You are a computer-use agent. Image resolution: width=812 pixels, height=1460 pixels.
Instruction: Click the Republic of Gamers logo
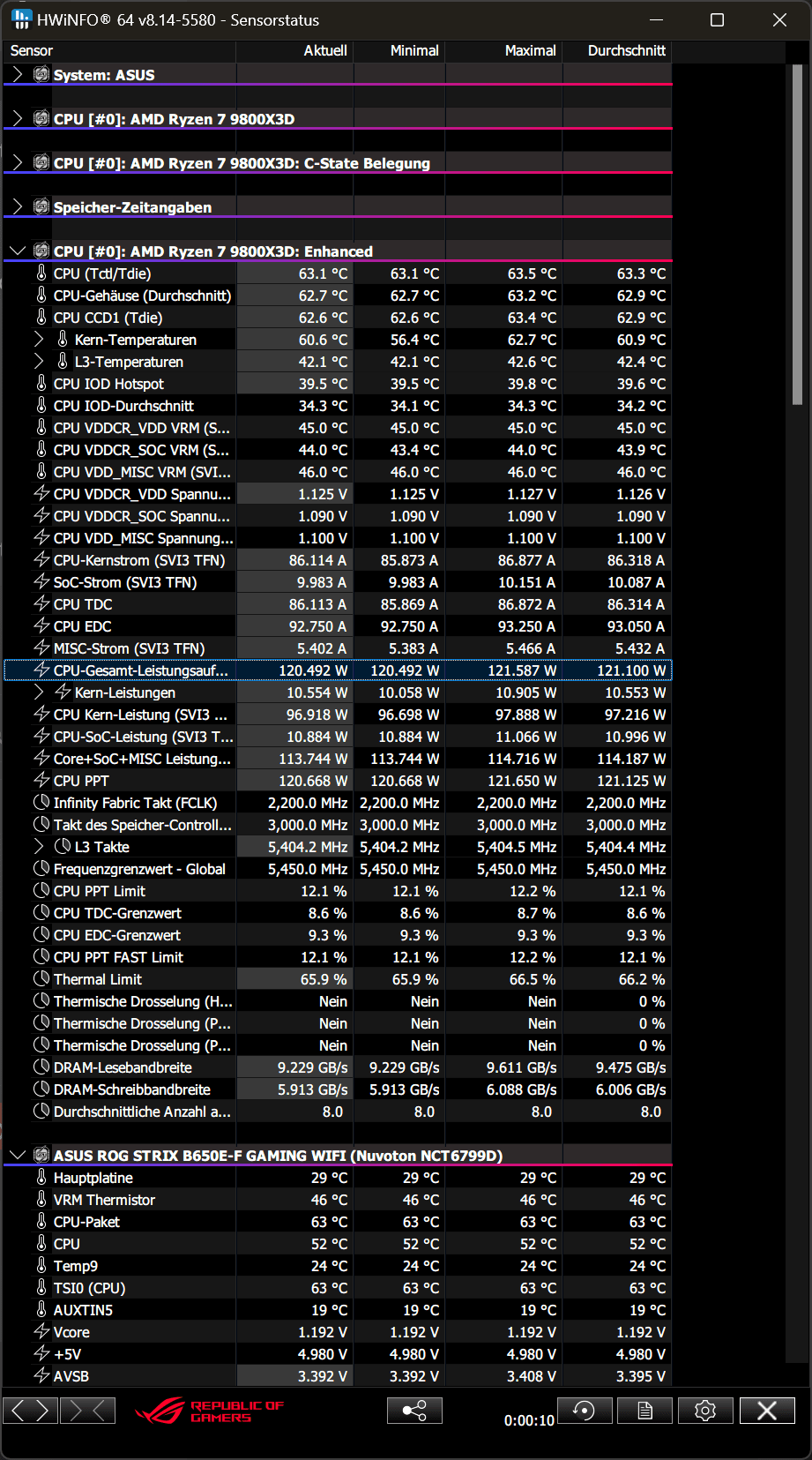(210, 1411)
